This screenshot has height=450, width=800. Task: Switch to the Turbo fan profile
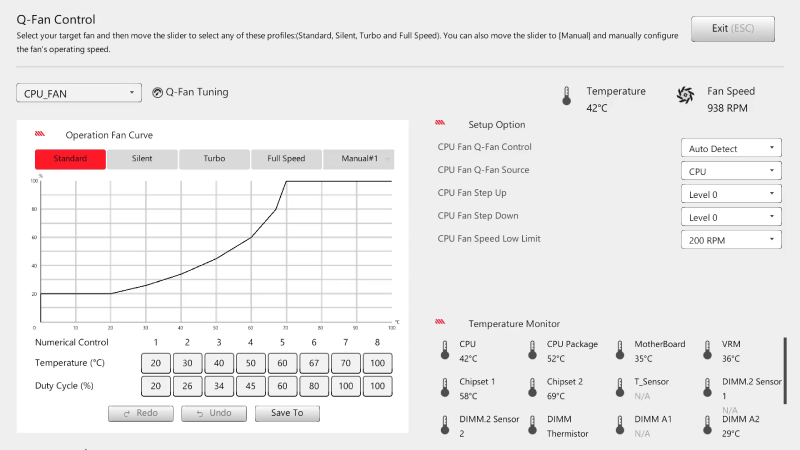pos(214,159)
